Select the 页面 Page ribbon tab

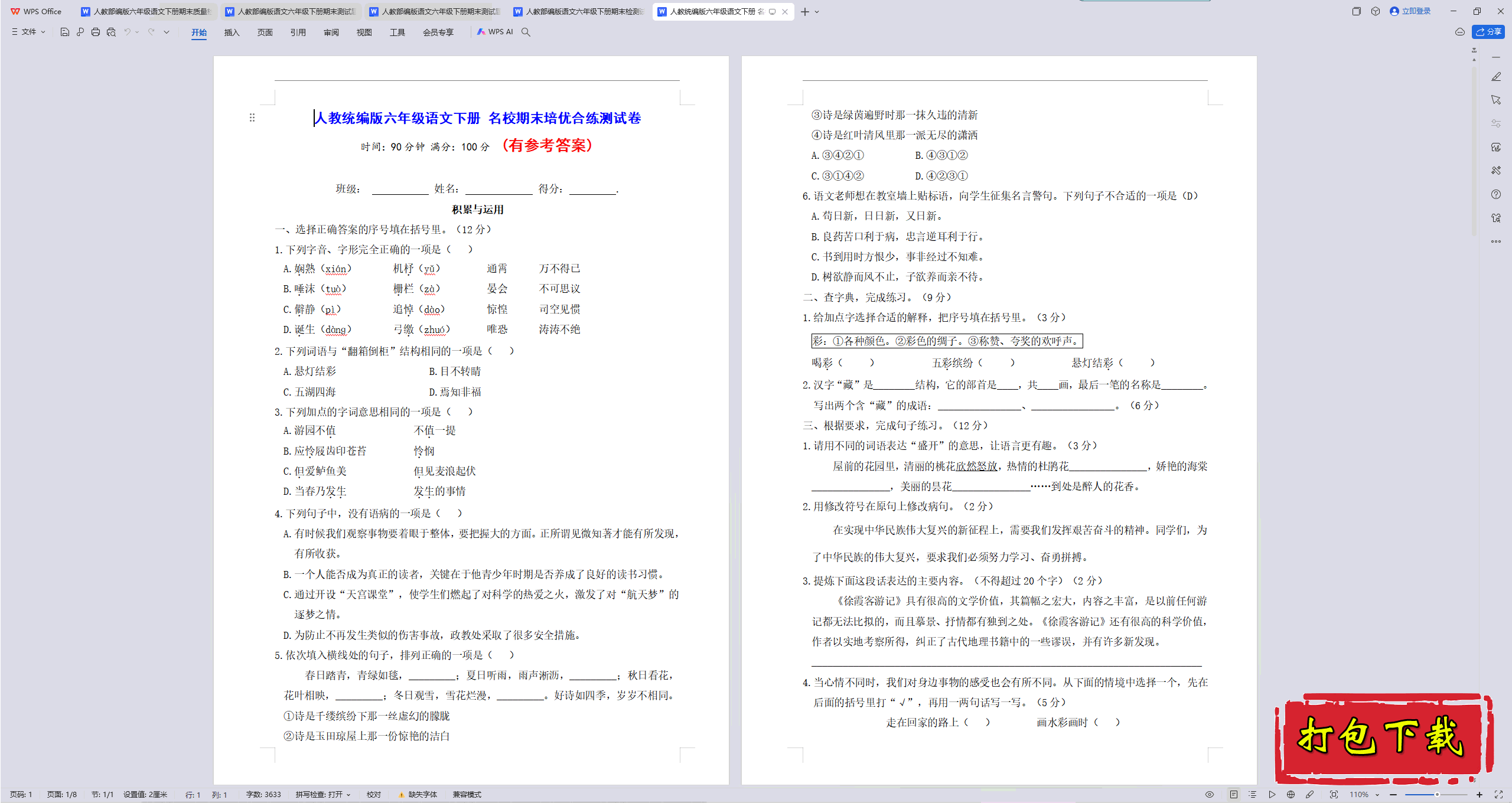pyautogui.click(x=265, y=32)
